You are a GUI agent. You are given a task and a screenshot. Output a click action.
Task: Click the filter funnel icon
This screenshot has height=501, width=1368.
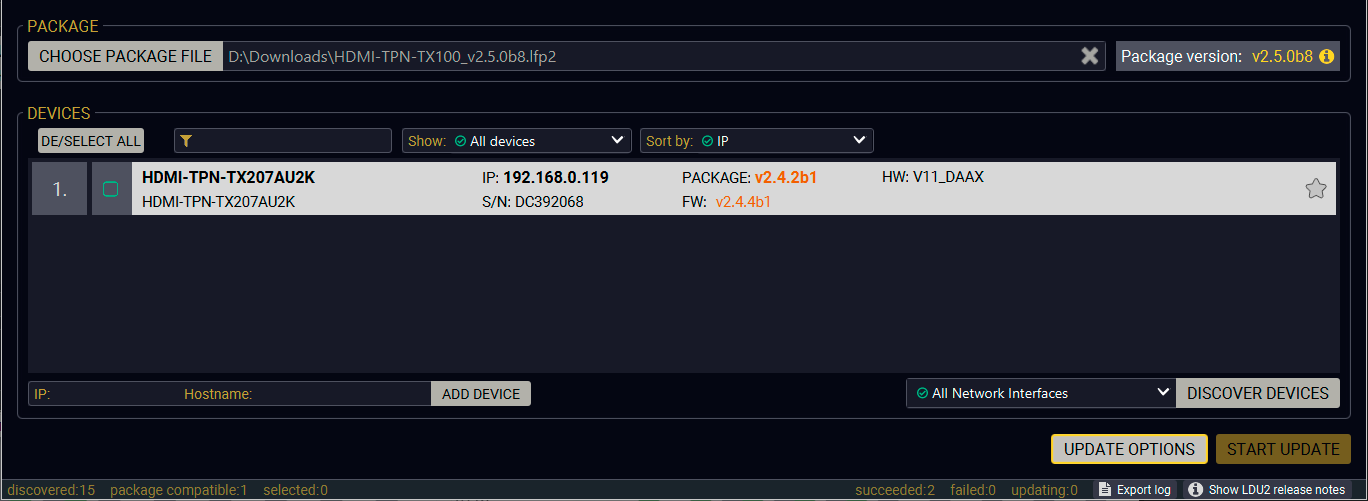tap(185, 141)
